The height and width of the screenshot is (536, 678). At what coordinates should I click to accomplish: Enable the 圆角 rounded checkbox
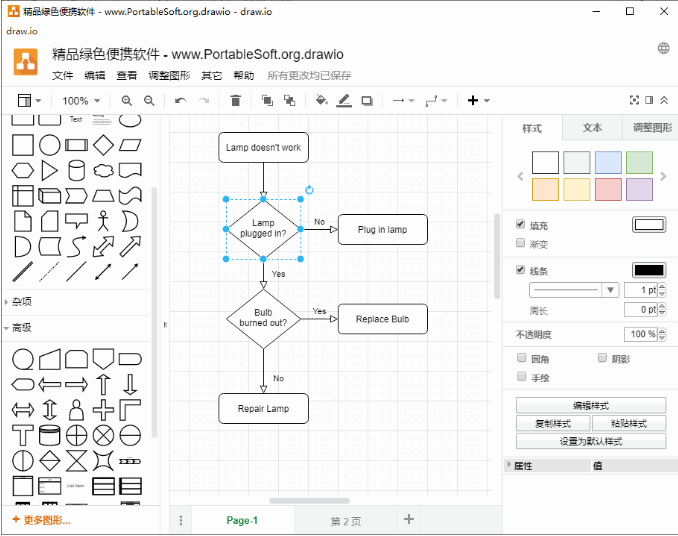point(521,357)
